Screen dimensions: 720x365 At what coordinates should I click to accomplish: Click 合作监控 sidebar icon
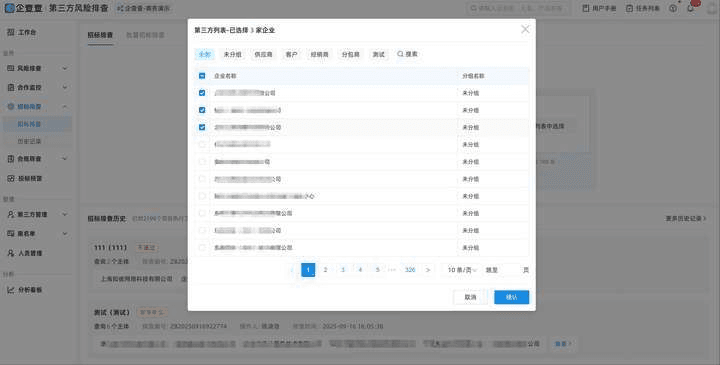tap(11, 87)
